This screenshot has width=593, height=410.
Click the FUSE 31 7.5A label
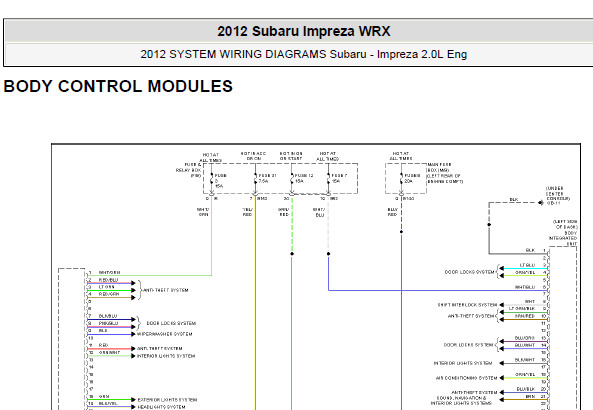(267, 178)
